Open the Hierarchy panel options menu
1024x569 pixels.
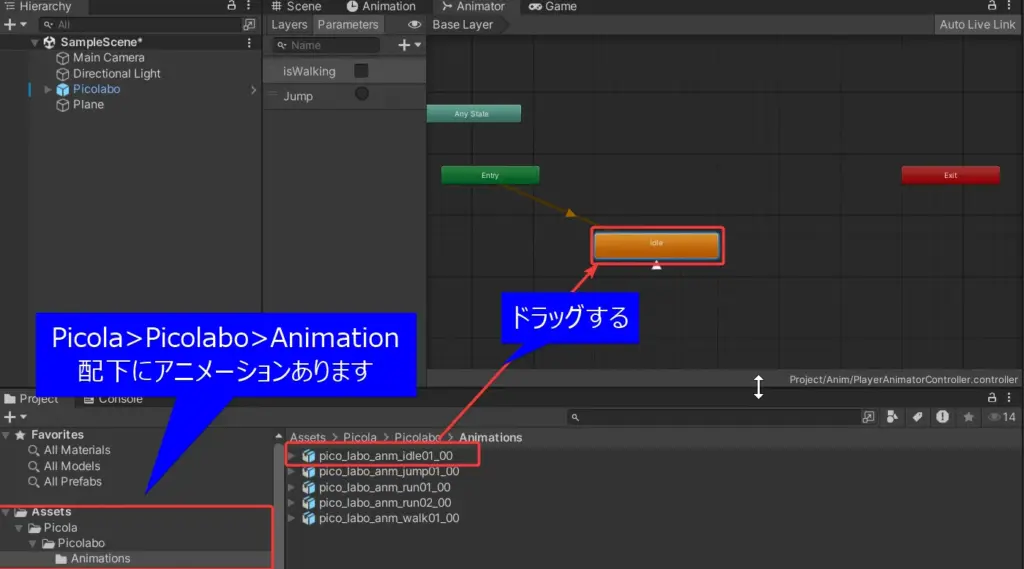(249, 5)
